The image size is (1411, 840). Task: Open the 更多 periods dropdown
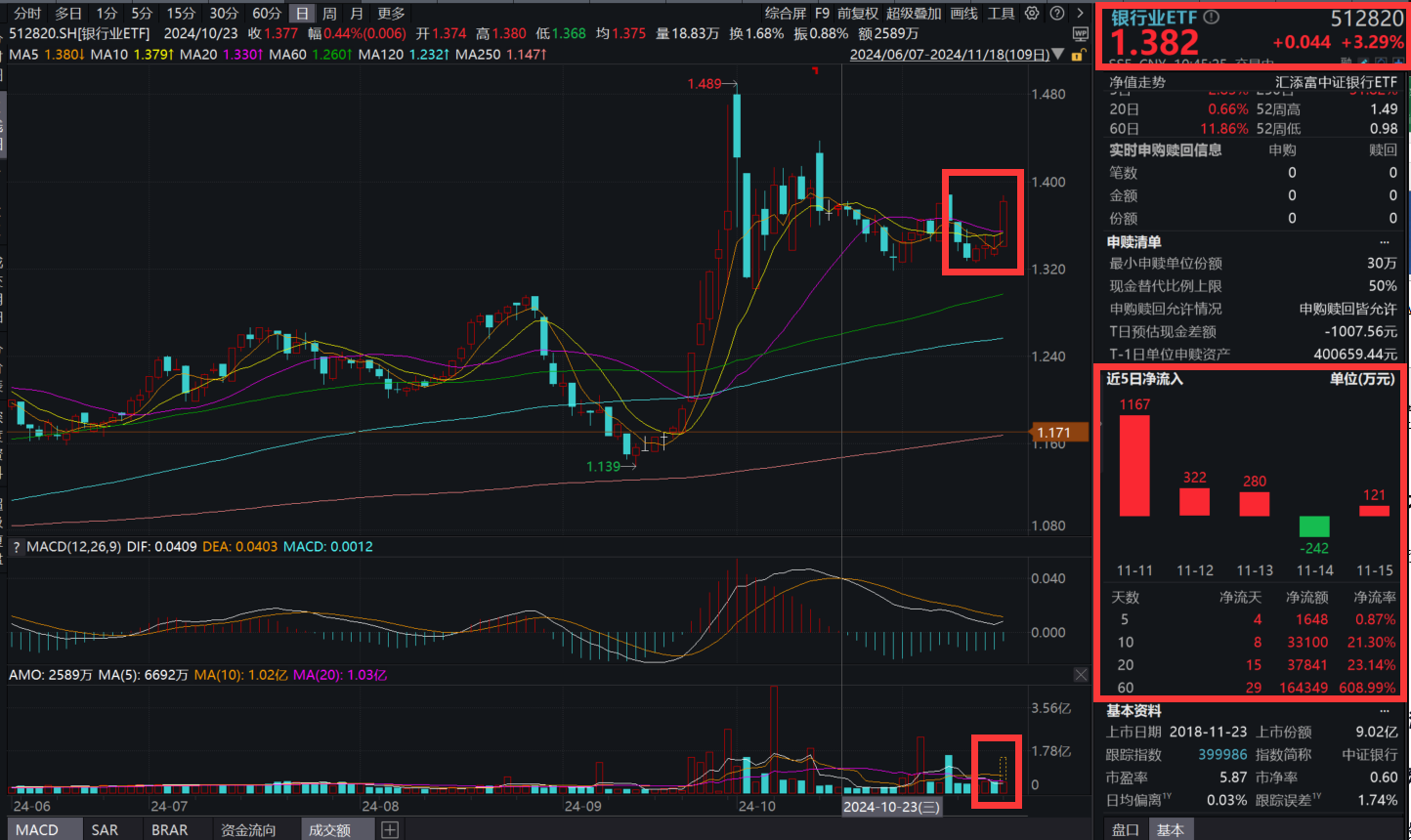[391, 13]
